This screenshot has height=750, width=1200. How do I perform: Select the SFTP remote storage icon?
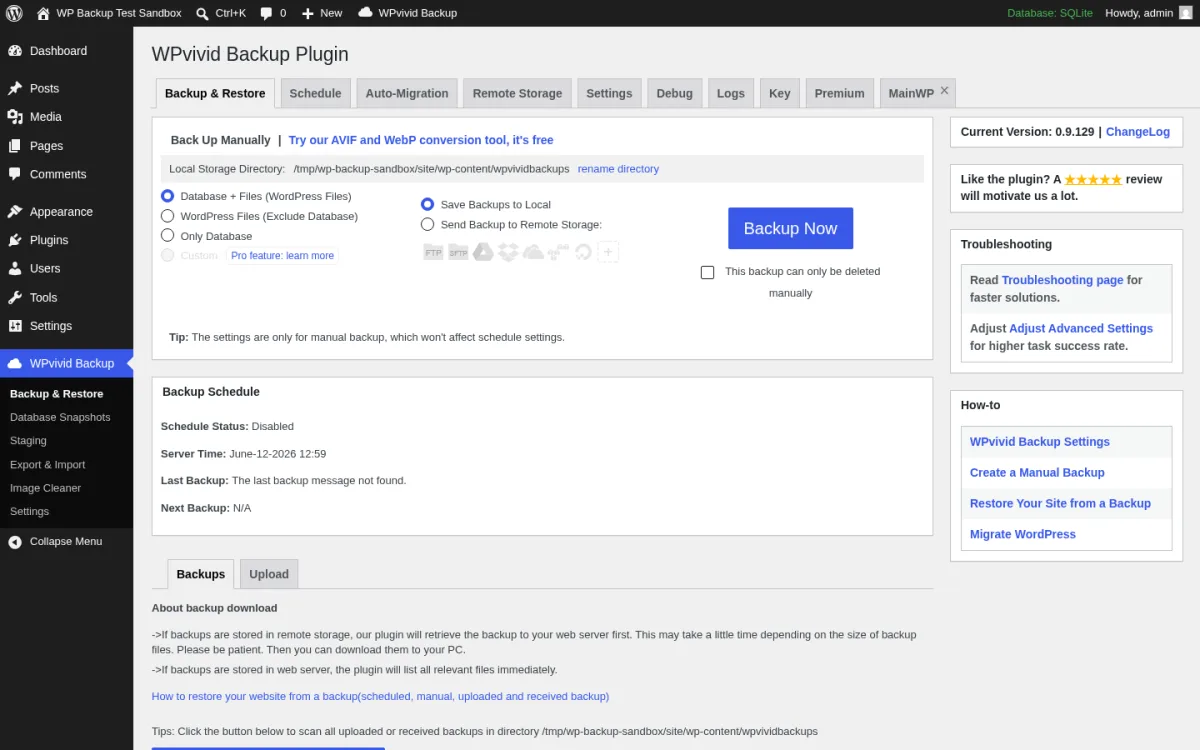(x=458, y=252)
